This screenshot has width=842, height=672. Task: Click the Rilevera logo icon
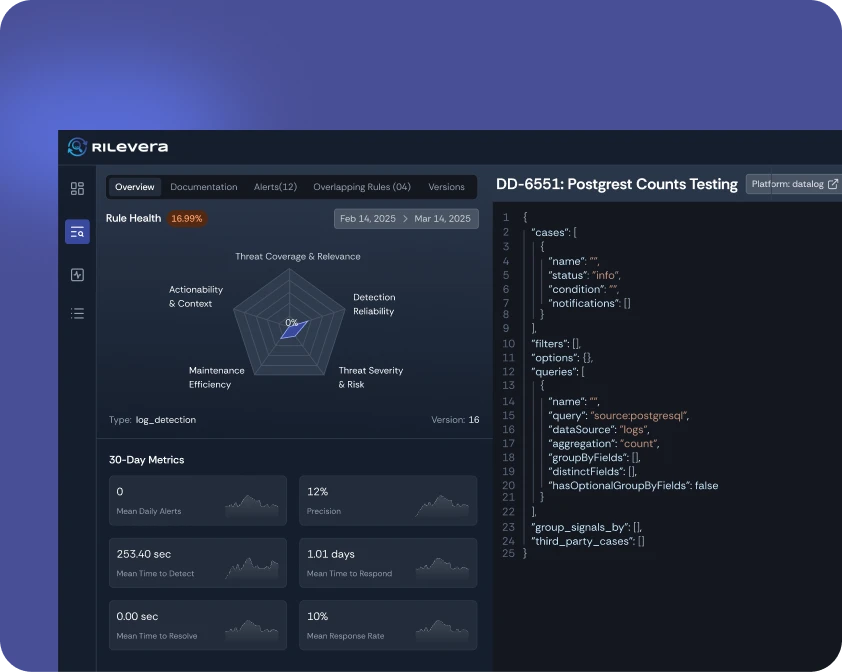tap(77, 147)
